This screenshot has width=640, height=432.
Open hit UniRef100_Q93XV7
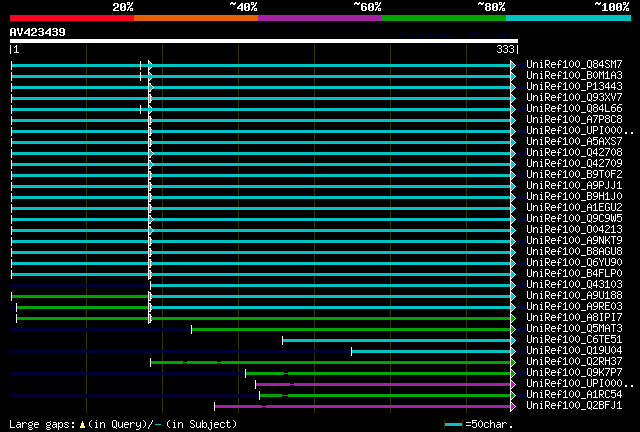574,98
